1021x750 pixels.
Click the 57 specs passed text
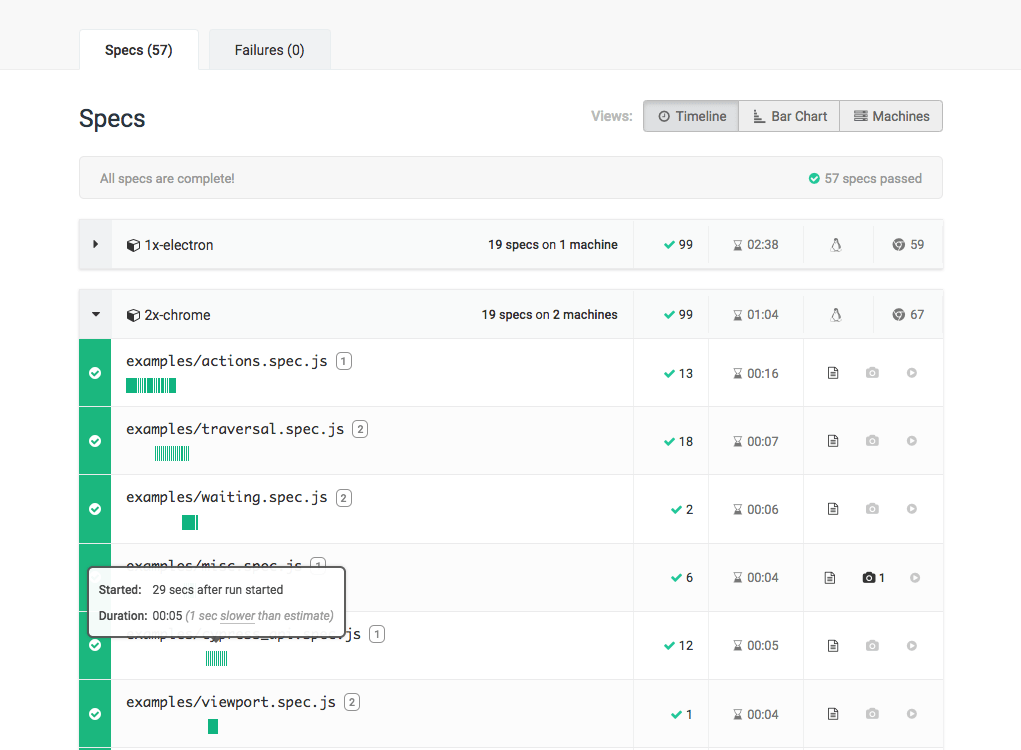coord(872,178)
